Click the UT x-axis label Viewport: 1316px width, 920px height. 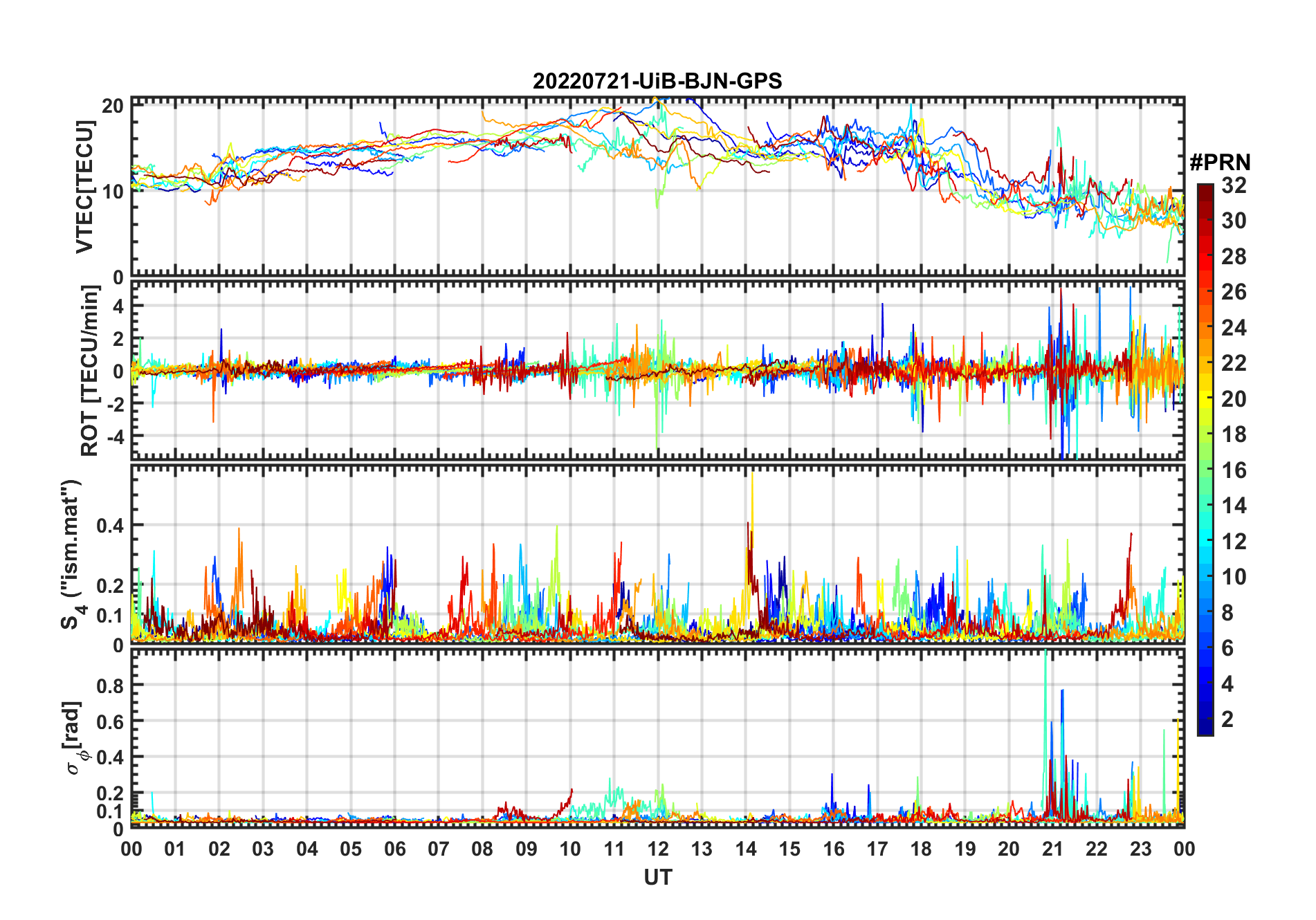658,878
